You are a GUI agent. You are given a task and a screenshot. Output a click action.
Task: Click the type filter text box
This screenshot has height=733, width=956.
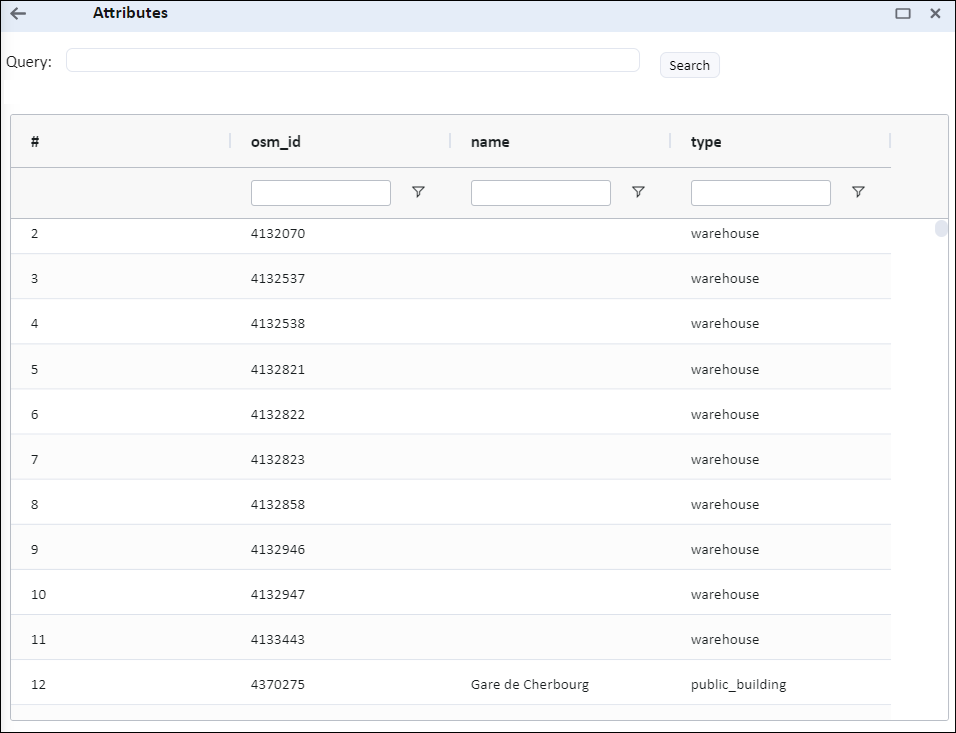coord(760,193)
